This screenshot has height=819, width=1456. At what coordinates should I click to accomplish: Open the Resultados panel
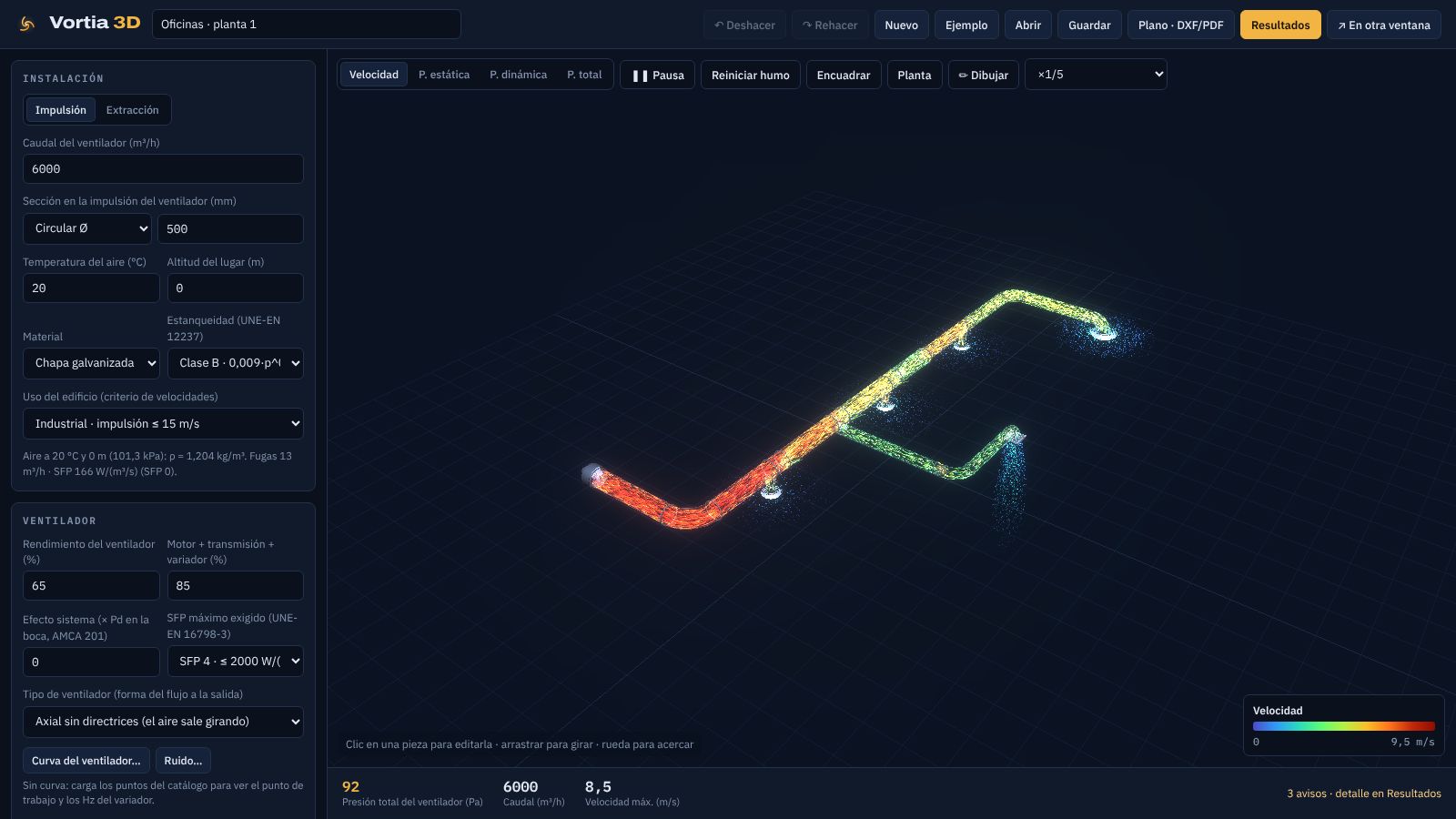(1279, 25)
